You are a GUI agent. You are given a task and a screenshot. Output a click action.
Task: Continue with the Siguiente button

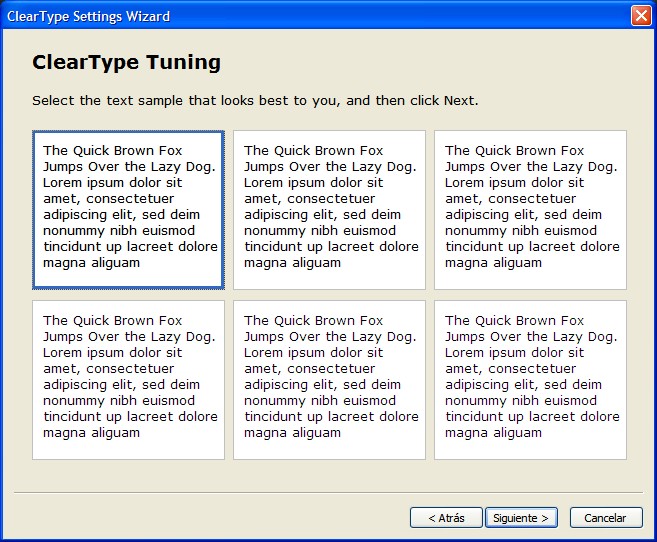point(521,518)
